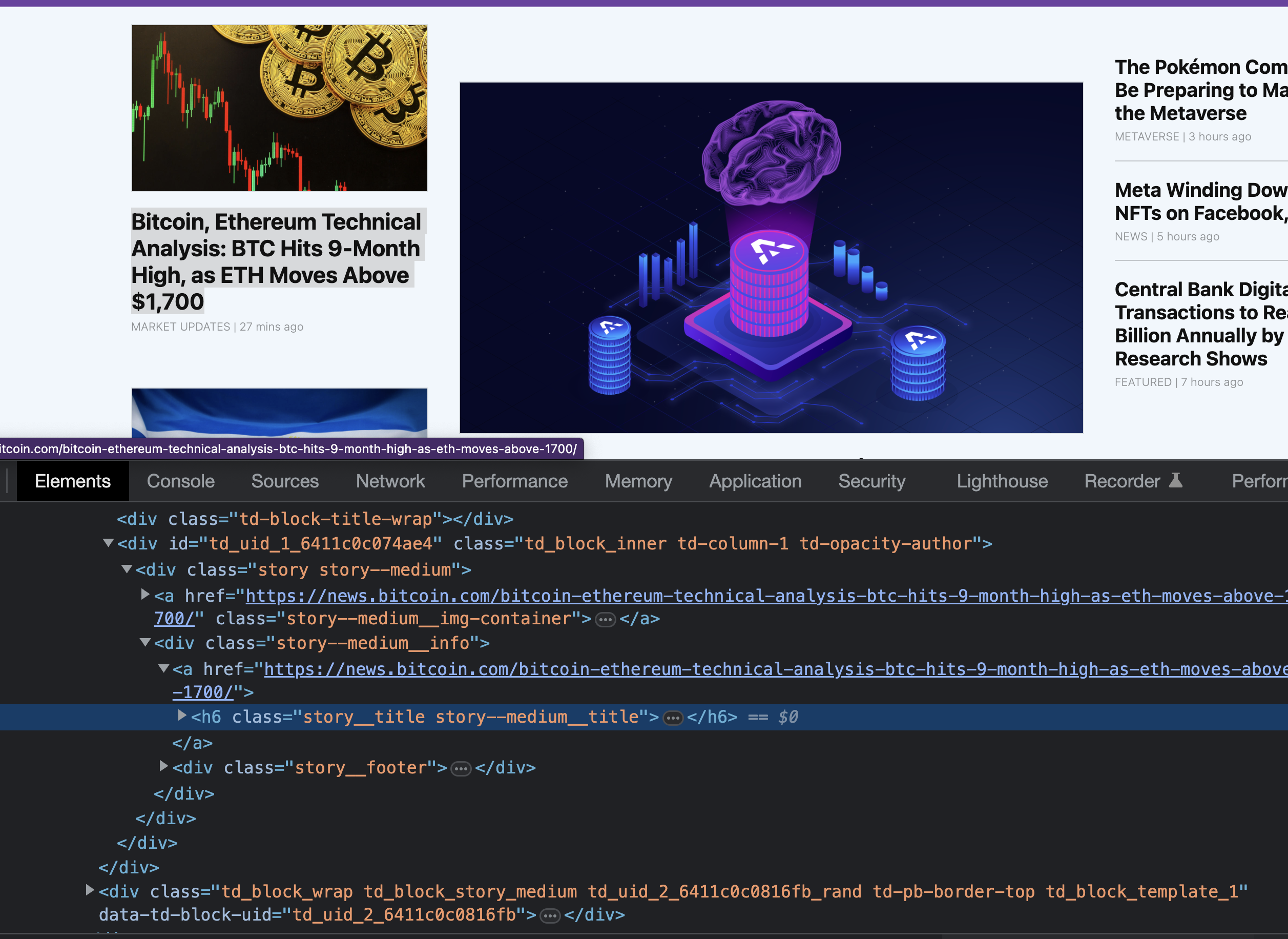Expand the story--medium__img-container anchor node
Screen dimensions: 1288x939
point(146,595)
